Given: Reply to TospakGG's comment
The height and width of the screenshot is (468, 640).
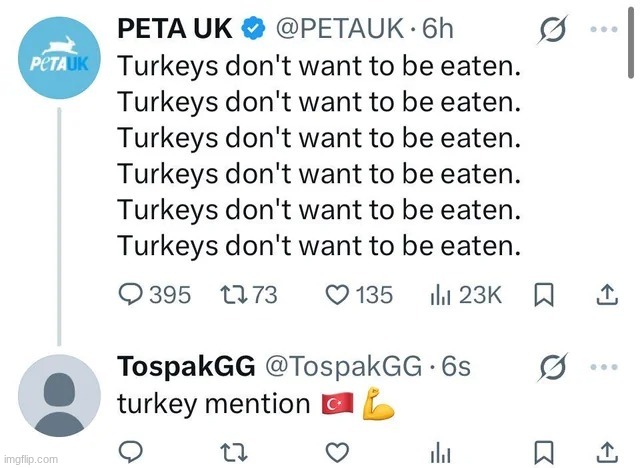Looking at the screenshot, I should (x=132, y=452).
